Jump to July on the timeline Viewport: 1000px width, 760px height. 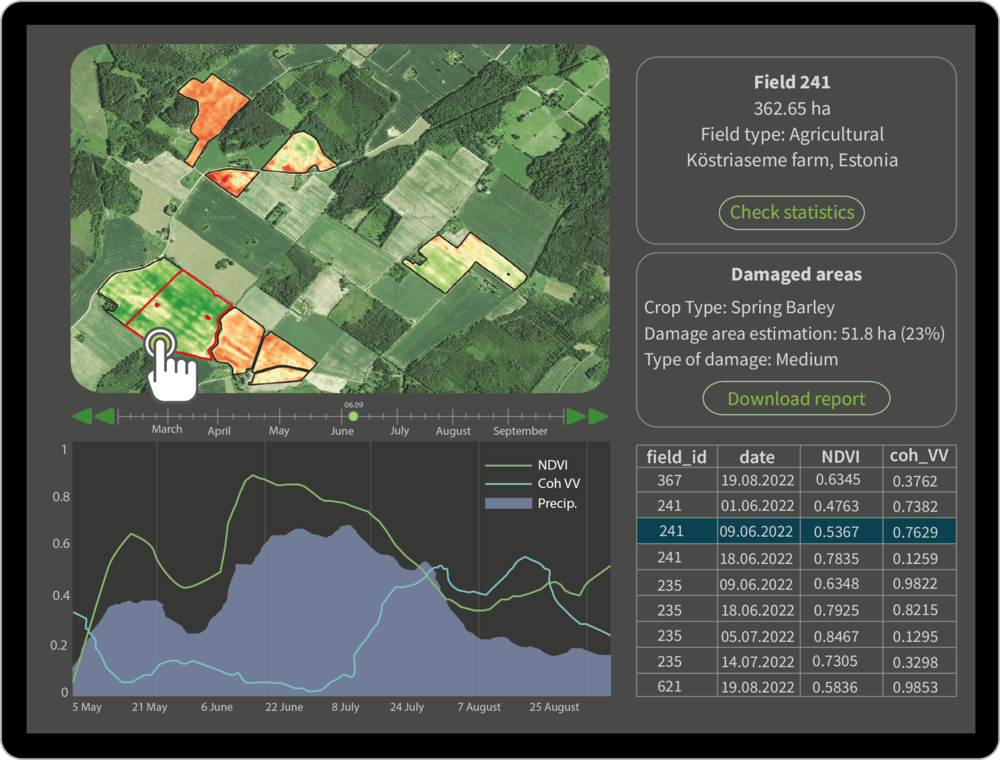(x=399, y=430)
